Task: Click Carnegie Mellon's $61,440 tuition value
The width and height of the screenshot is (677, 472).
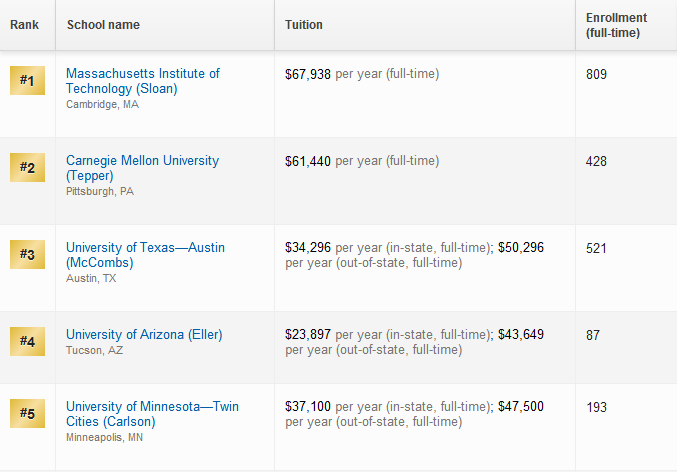Action: tap(308, 161)
